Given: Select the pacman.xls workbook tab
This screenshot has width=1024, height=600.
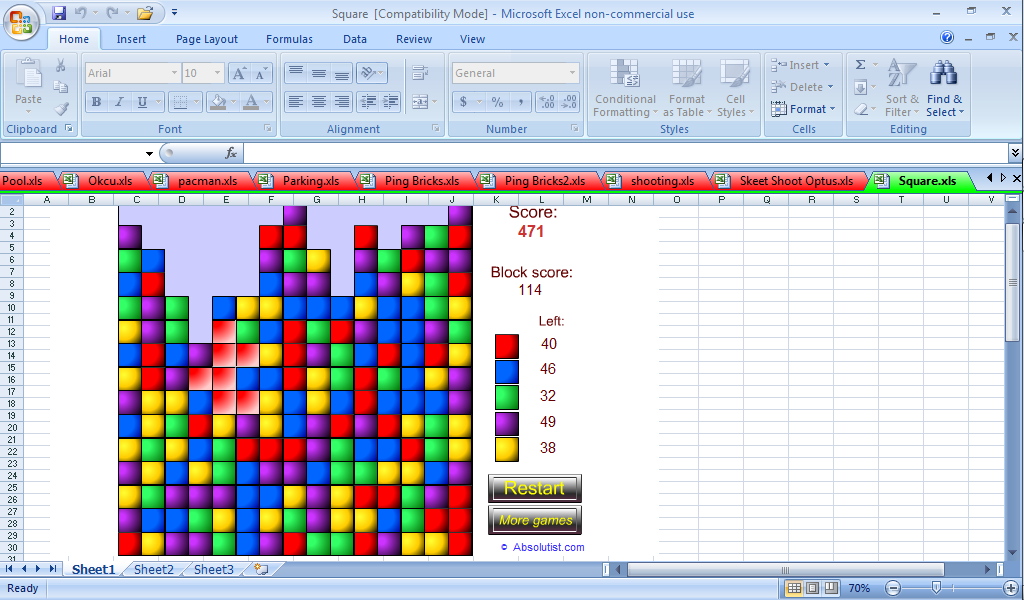Looking at the screenshot, I should 207,181.
